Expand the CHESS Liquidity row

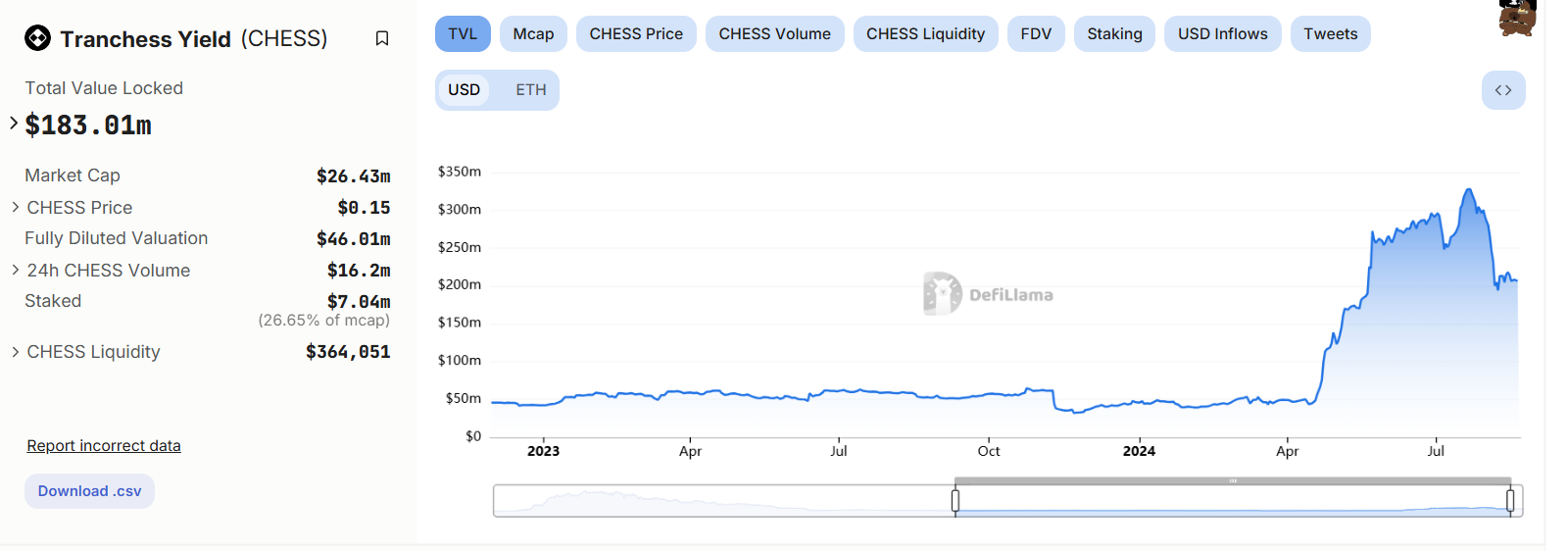coord(16,351)
